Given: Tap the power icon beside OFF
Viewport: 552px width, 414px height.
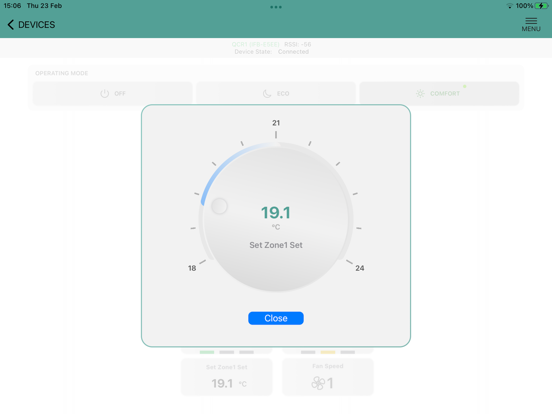Looking at the screenshot, I should 105,94.
